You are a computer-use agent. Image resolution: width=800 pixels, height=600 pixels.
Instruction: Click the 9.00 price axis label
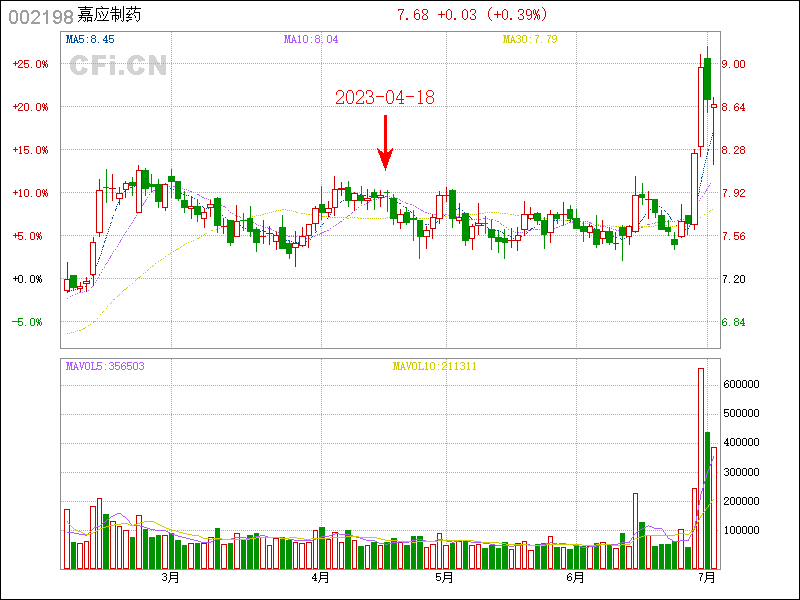pos(734,64)
